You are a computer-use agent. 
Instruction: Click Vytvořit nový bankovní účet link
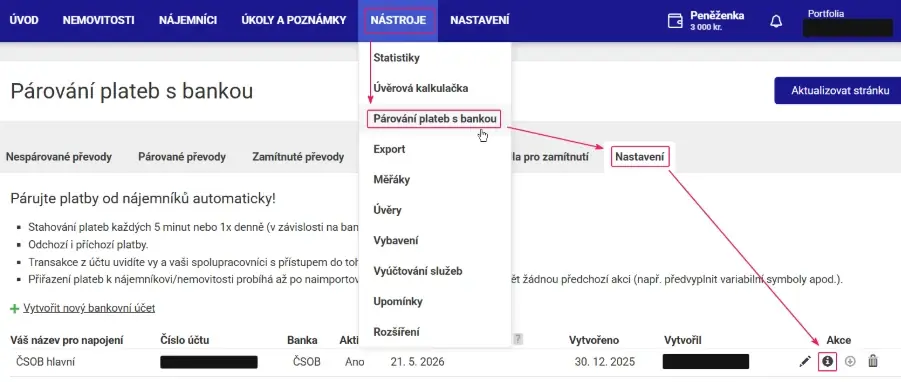pos(89,308)
